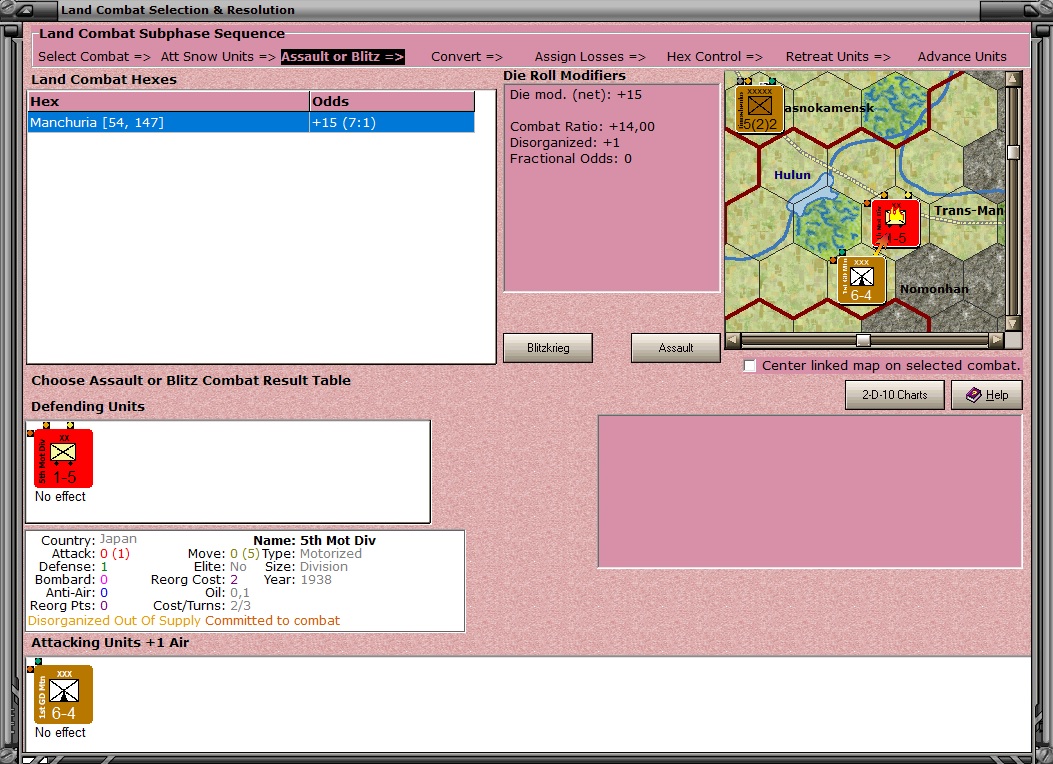The width and height of the screenshot is (1053, 764).
Task: Click the Odds column header
Action: 390,101
